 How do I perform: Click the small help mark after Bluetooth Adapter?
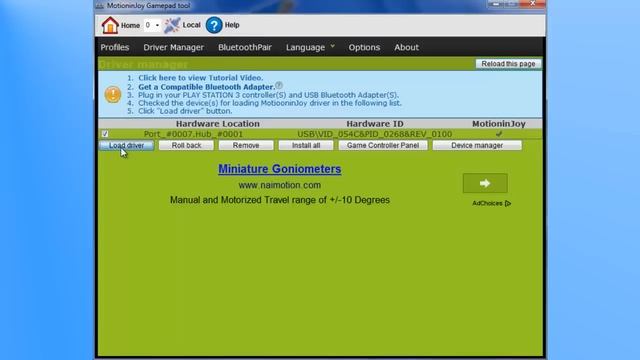tap(279, 85)
